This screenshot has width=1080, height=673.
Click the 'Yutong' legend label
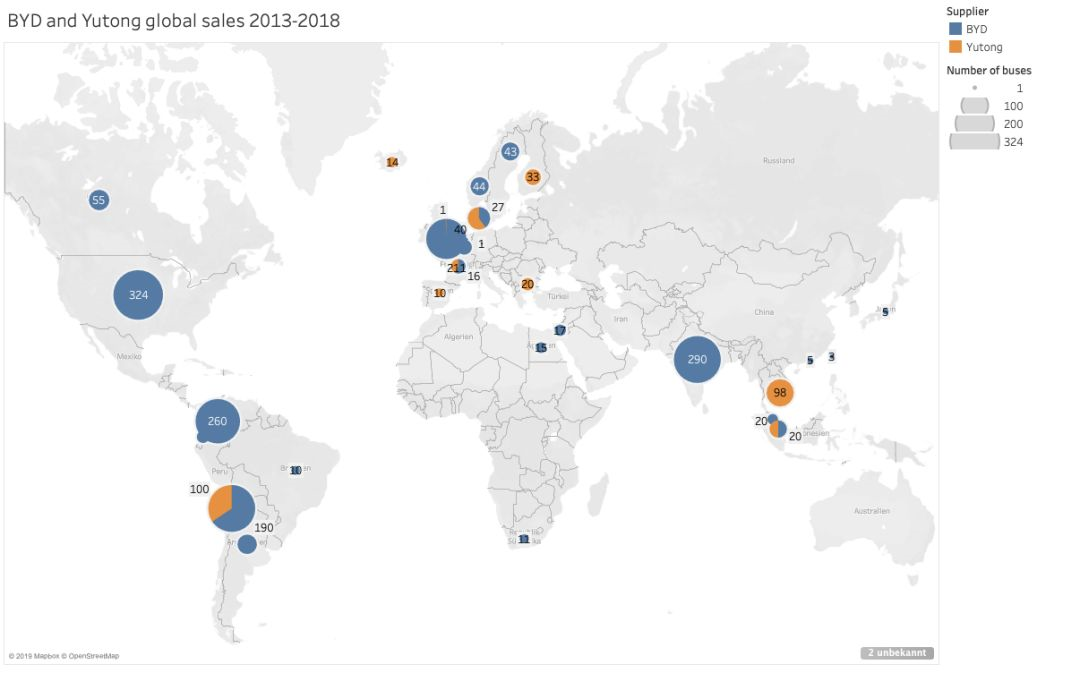(x=984, y=47)
